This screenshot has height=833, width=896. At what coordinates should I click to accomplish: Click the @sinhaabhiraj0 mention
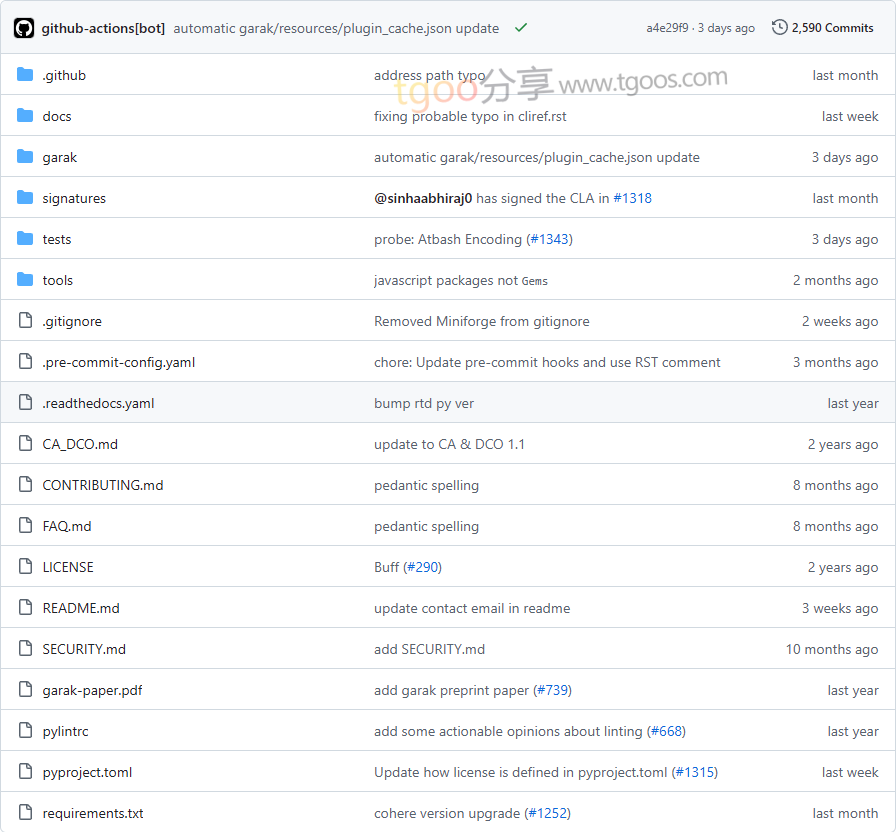tap(423, 198)
